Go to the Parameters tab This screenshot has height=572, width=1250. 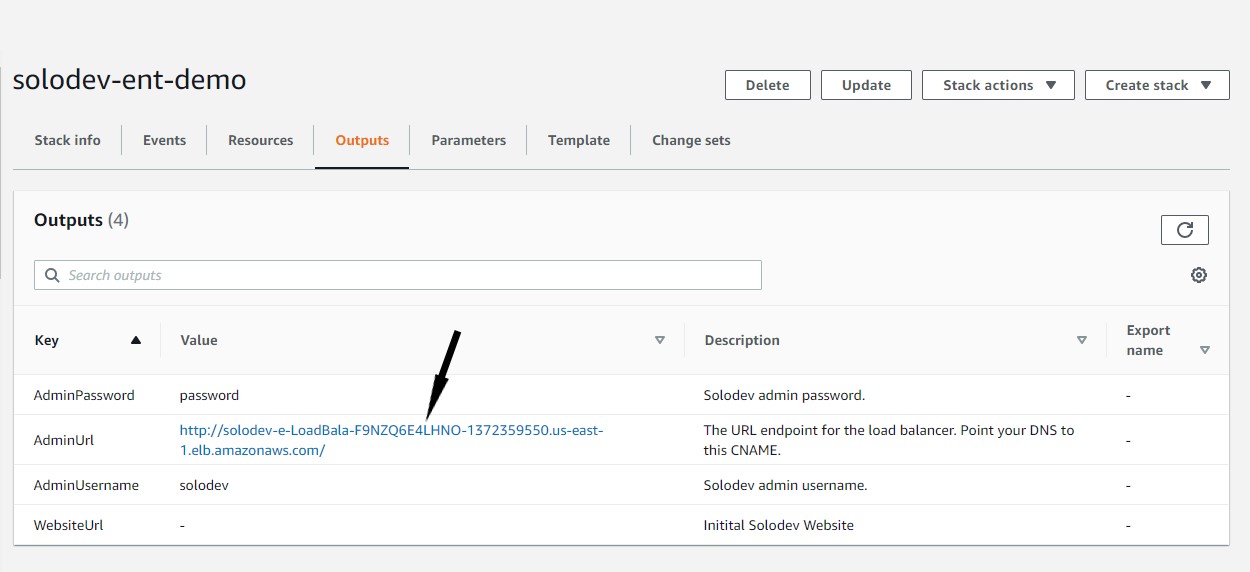click(469, 140)
